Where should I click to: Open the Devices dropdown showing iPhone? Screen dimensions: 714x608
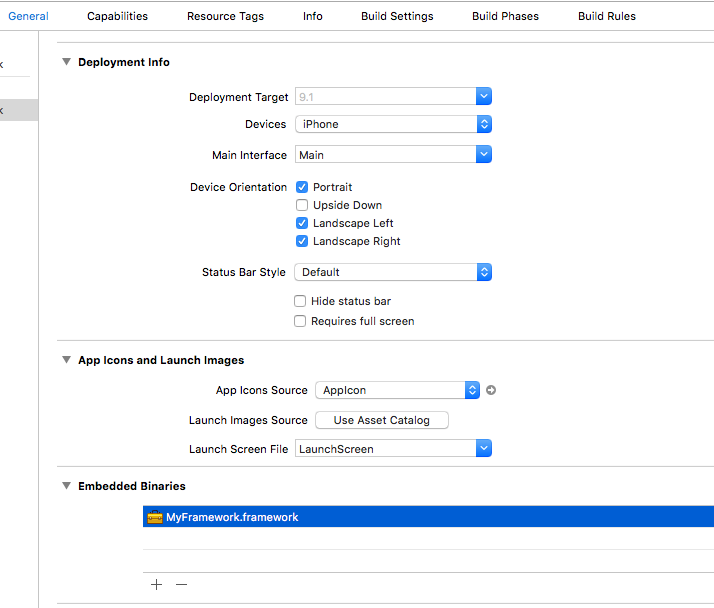[x=392, y=124]
